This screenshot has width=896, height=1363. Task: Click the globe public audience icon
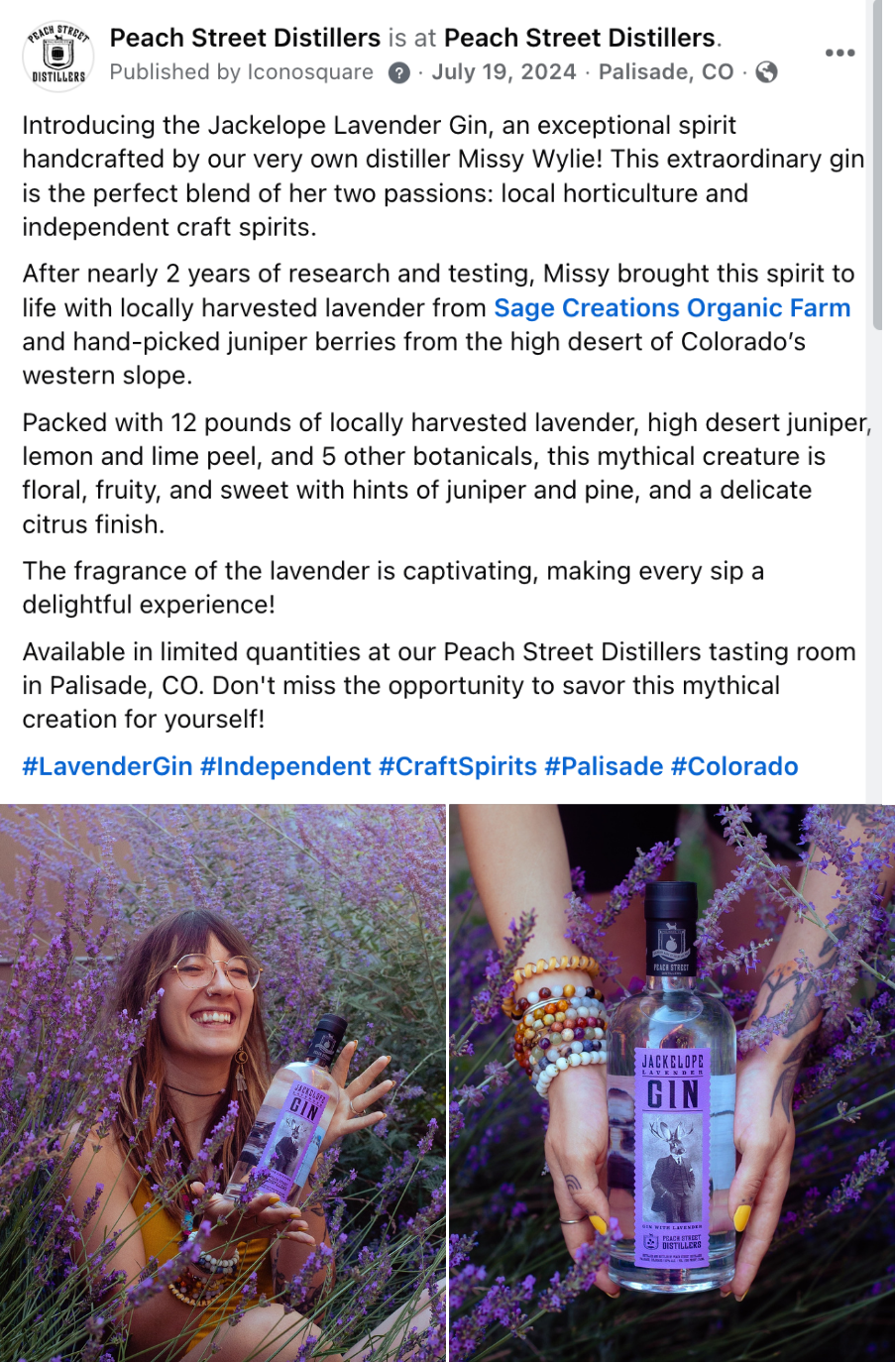pos(766,72)
